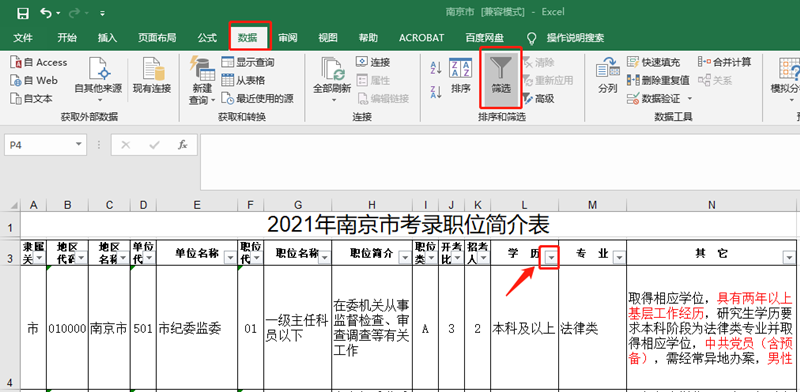Image resolution: width=800 pixels, height=392 pixels.
Task: Click the 高级 advanced filter button
Action: [538, 99]
